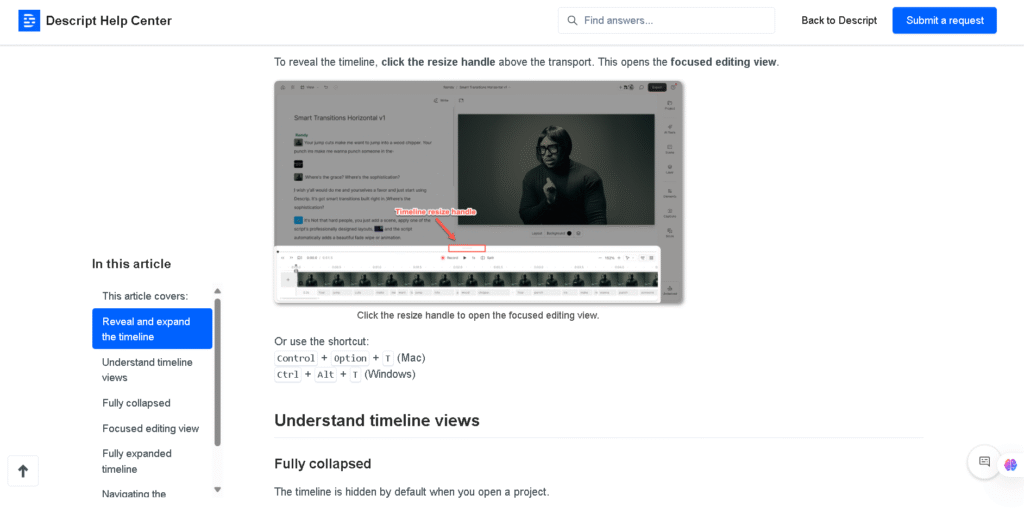Image resolution: width=1024 pixels, height=514 pixels.
Task: Enlarge the timeline resize handle screenshot
Action: click(x=479, y=192)
